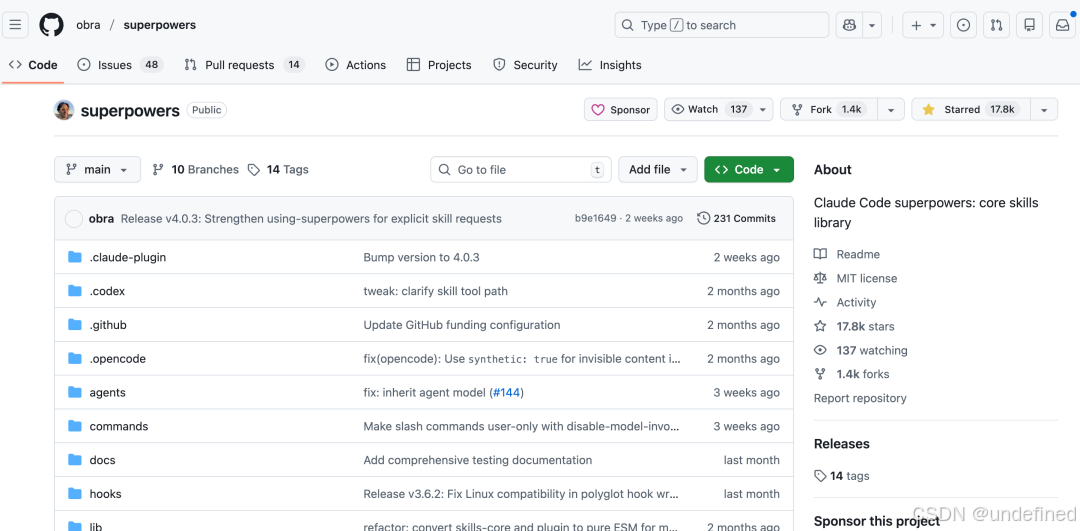Toggle the Starred button

[970, 110]
